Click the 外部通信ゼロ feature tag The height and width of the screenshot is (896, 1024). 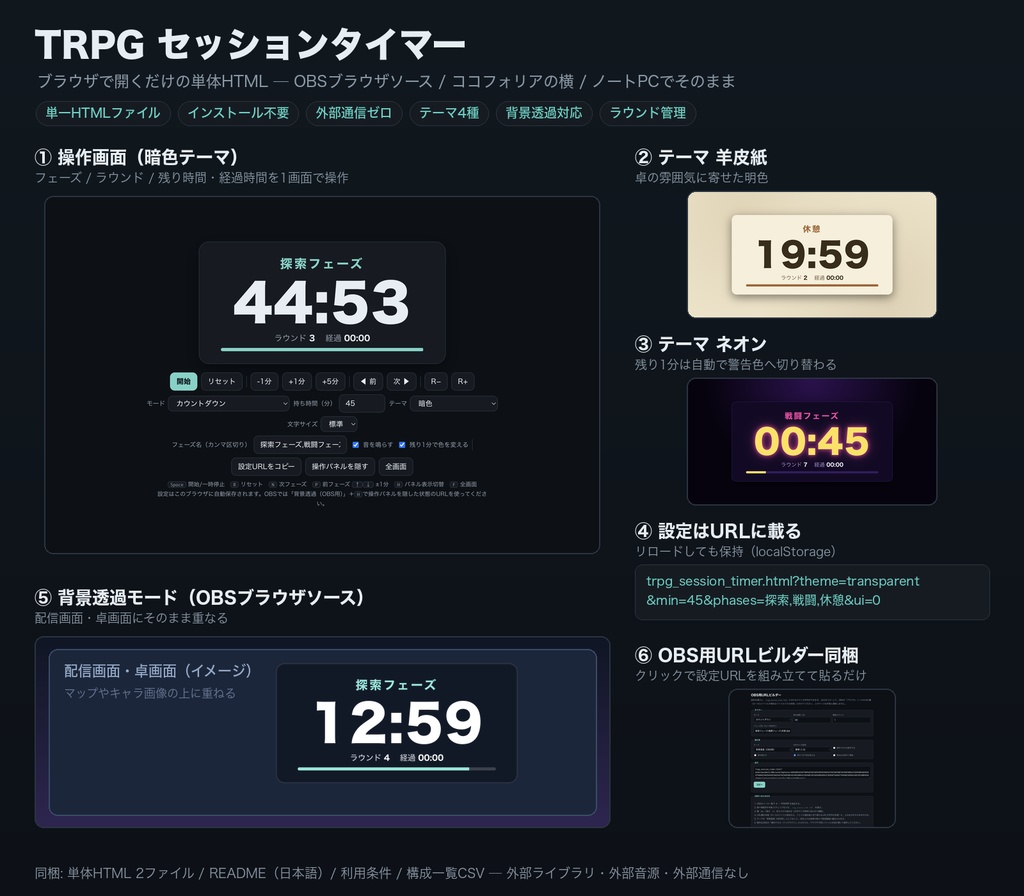pos(354,113)
